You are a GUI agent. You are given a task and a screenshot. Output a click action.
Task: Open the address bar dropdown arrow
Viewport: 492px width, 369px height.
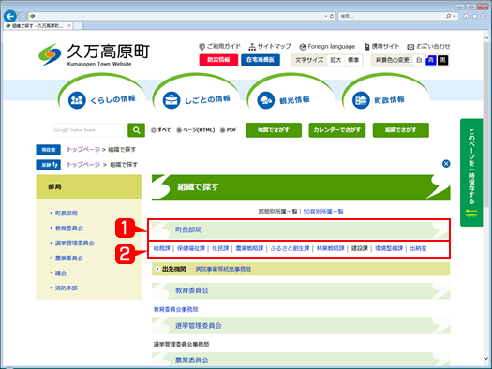[326, 16]
